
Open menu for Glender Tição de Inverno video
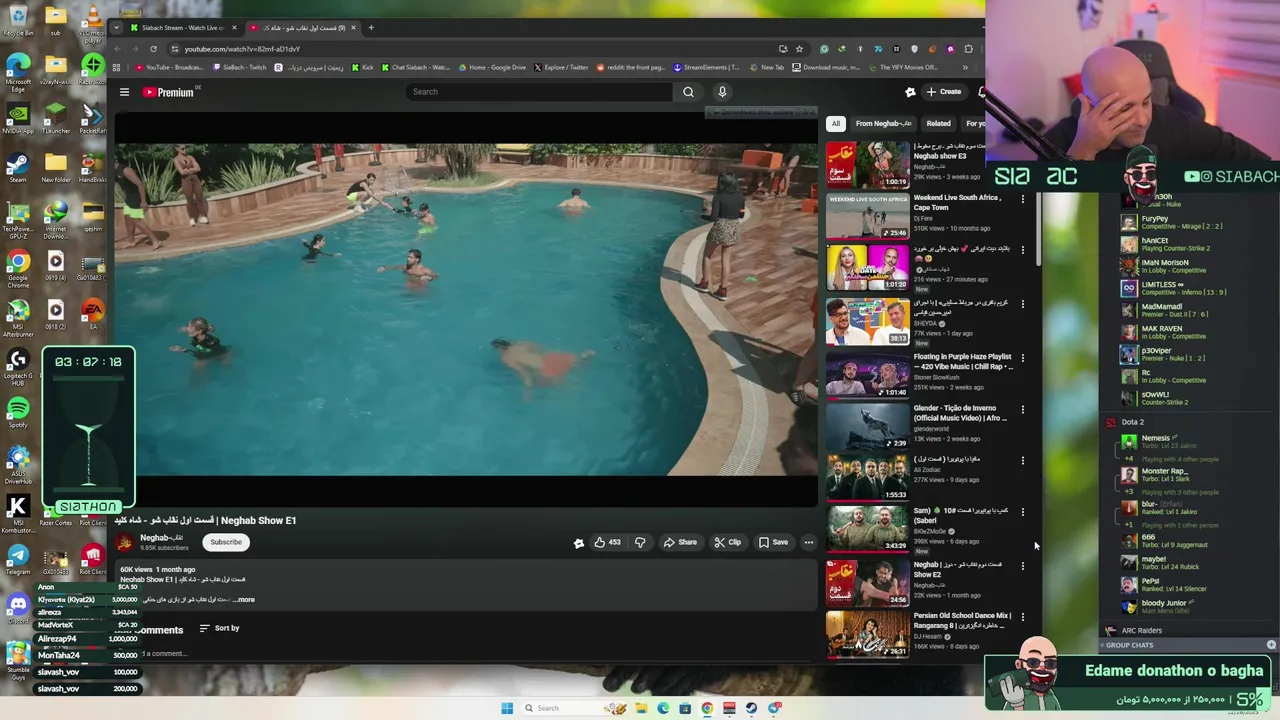pos(1022,409)
